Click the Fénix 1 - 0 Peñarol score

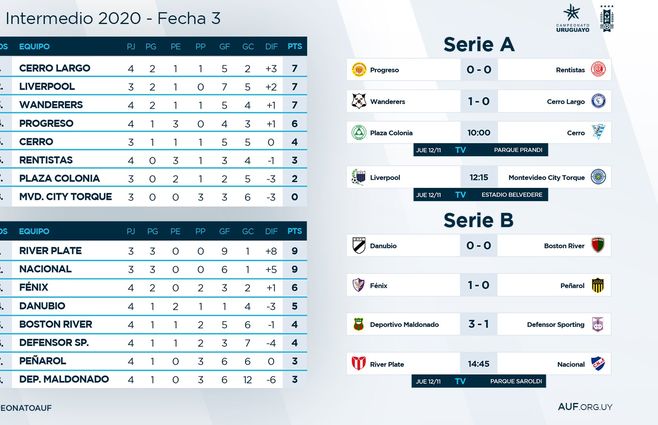[479, 285]
